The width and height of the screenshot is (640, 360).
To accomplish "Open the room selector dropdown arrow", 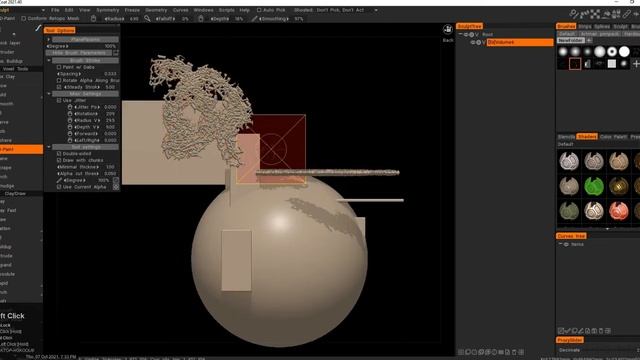I will pos(43,10).
